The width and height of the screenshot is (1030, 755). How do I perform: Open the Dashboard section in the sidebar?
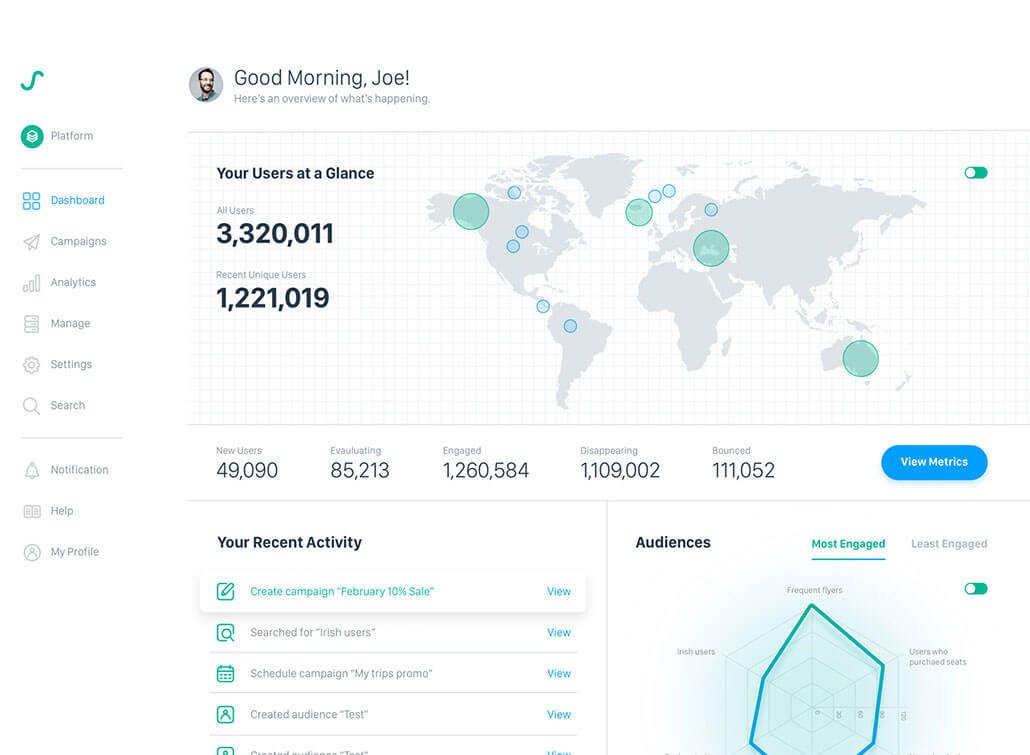pos(77,200)
